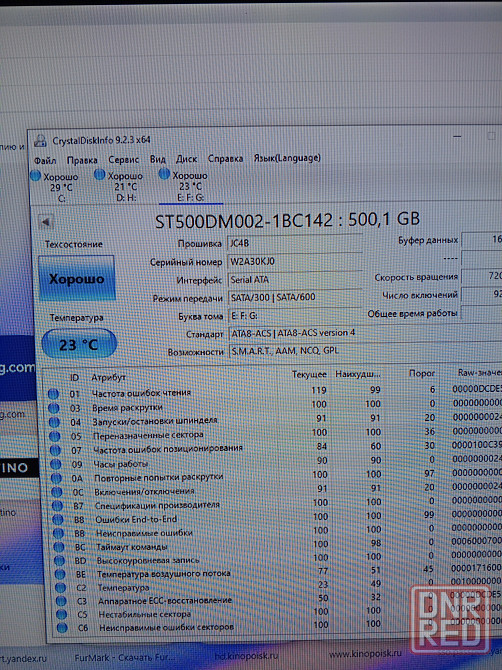Open the Справка menu
Viewport: 502px width, 670px height.
[x=225, y=159]
